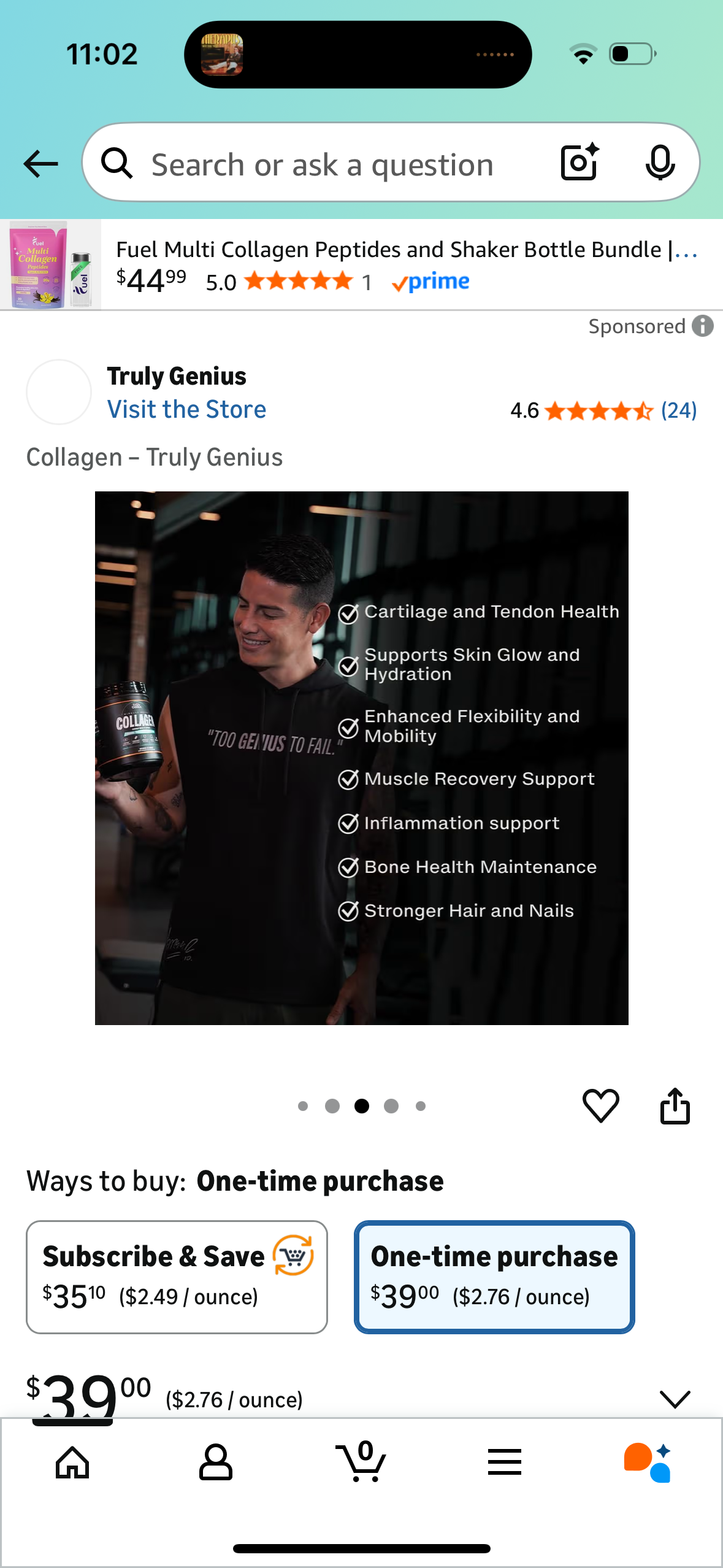Open the hamburger menu tab
Screen dimensions: 723x1568
click(x=505, y=1462)
